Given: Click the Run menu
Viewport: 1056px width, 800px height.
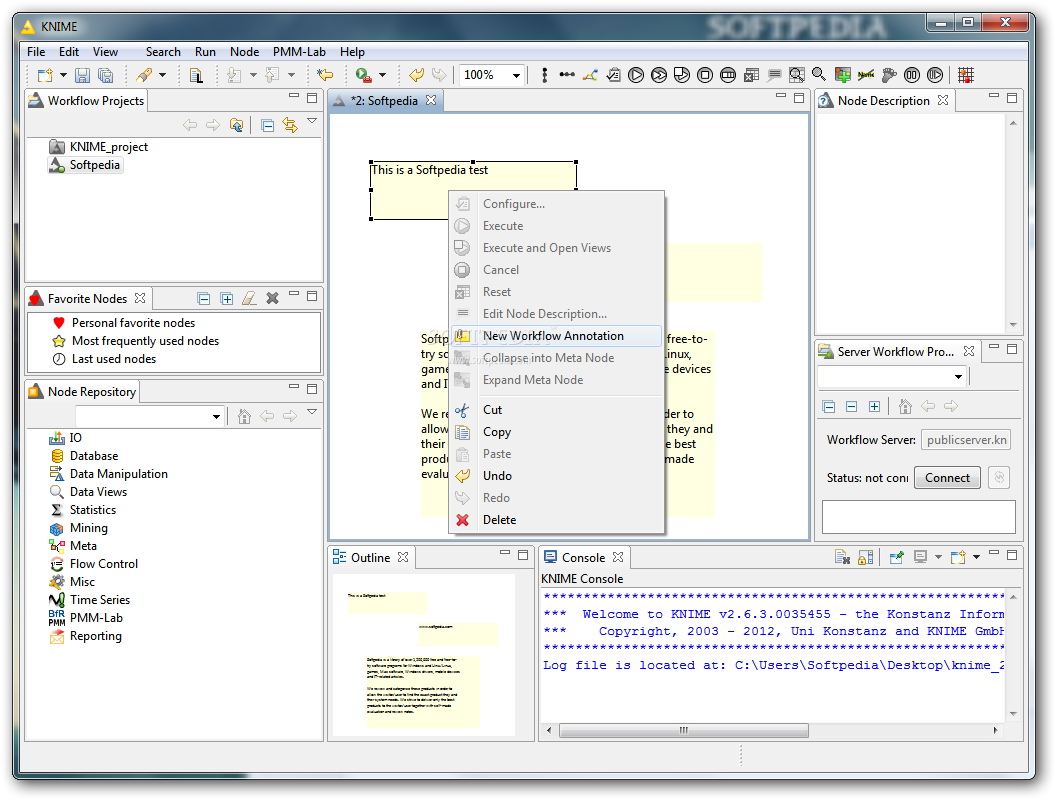Looking at the screenshot, I should pyautogui.click(x=205, y=52).
